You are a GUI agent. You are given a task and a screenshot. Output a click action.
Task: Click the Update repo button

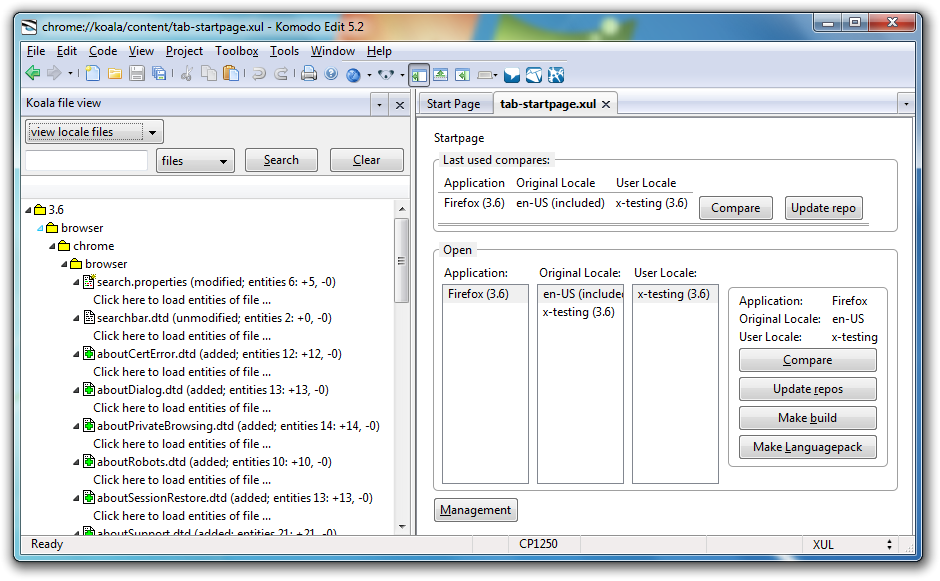click(x=823, y=208)
